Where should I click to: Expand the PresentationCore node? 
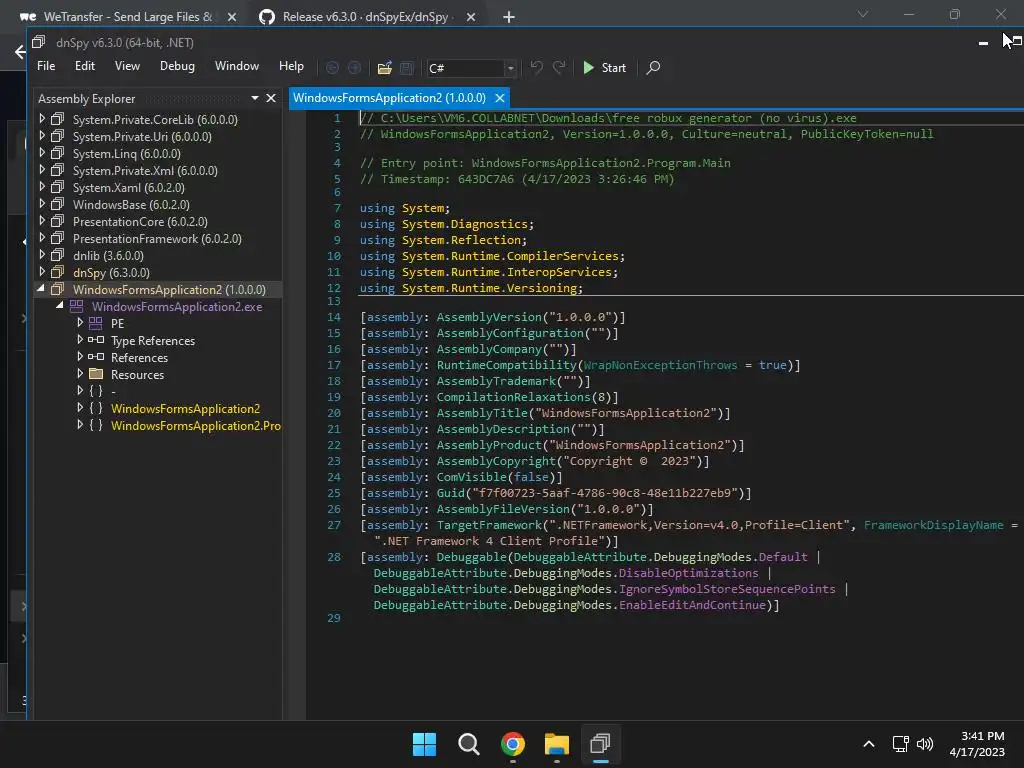[x=42, y=221]
